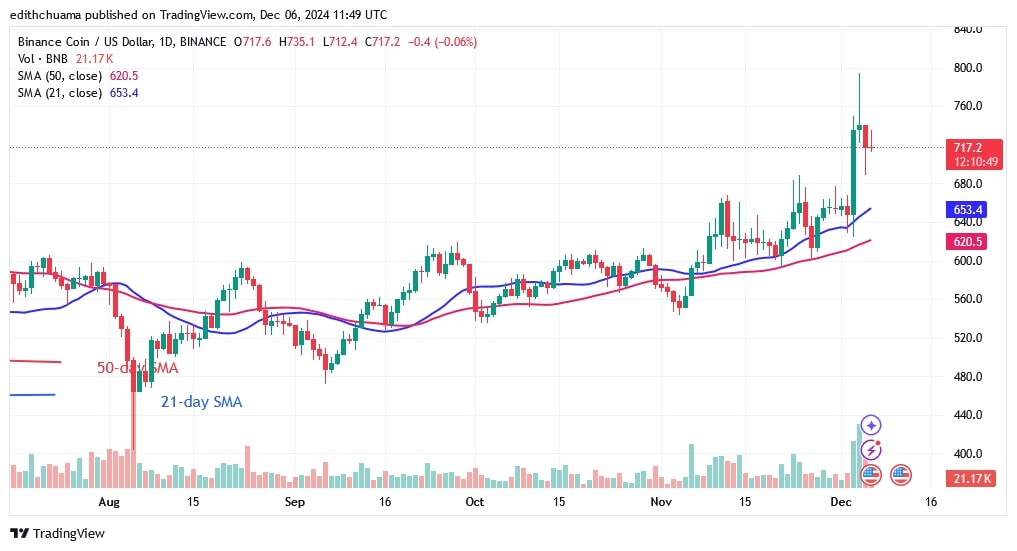This screenshot has height=551, width=1017.
Task: Click the close value C717.2
Action: click(x=383, y=42)
